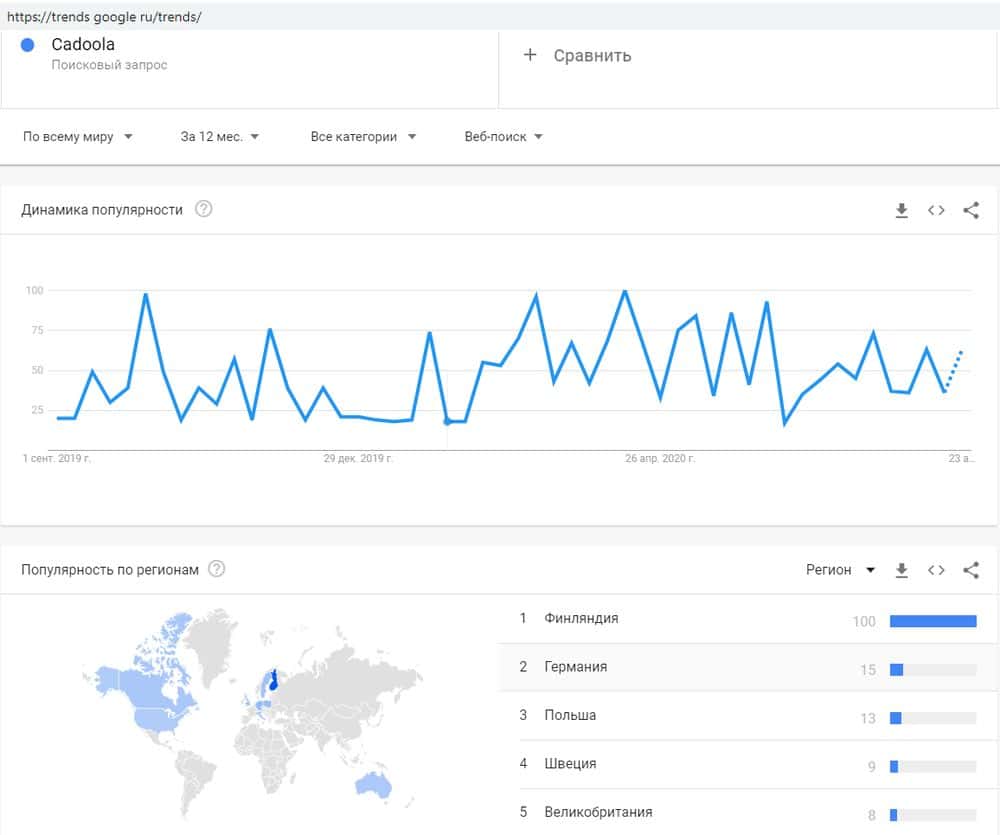Screen dimensions: 1000x835
Task: Open the Все категории dropdown
Action: (363, 137)
